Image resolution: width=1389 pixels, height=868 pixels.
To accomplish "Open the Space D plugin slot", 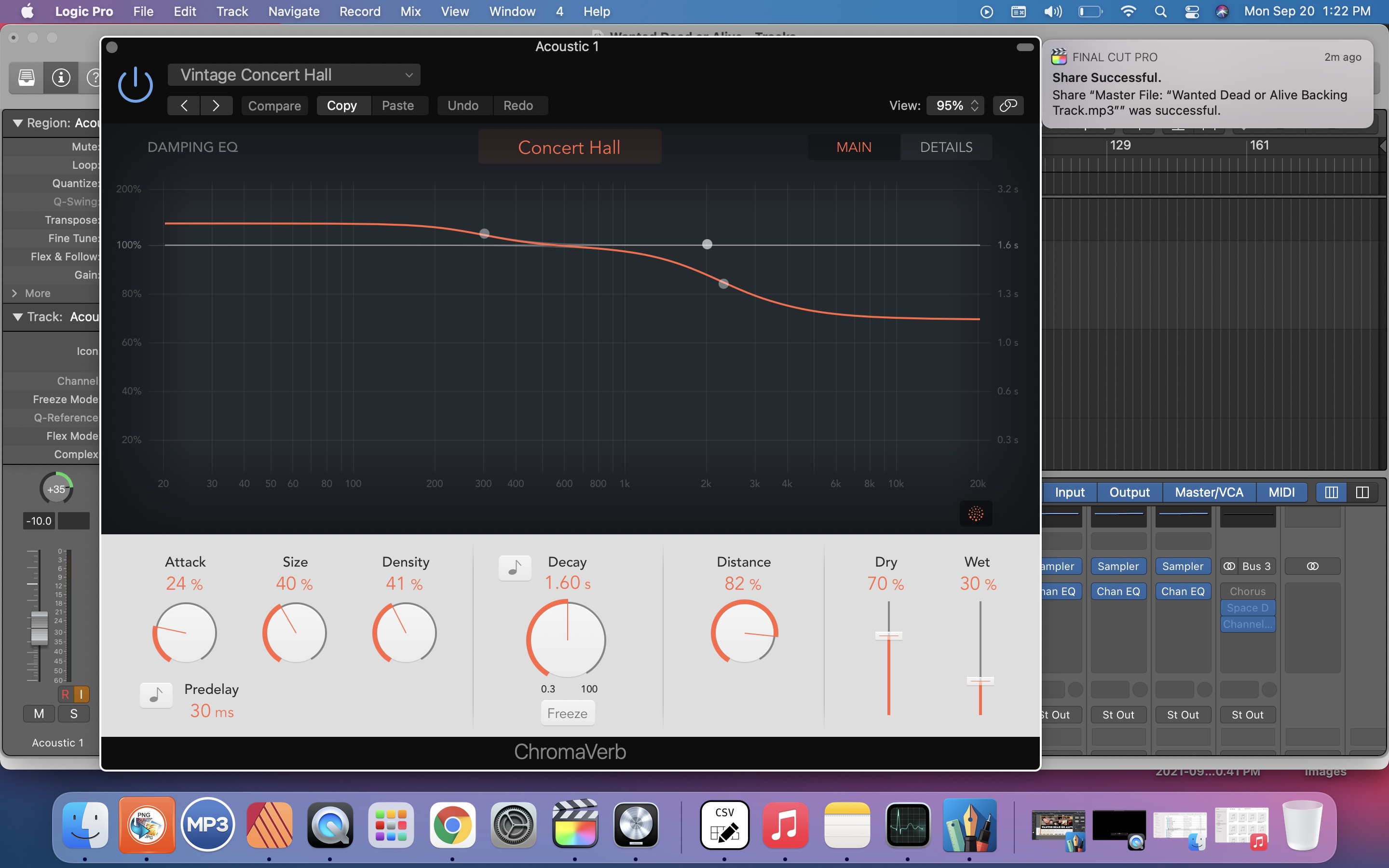I will tap(1248, 608).
